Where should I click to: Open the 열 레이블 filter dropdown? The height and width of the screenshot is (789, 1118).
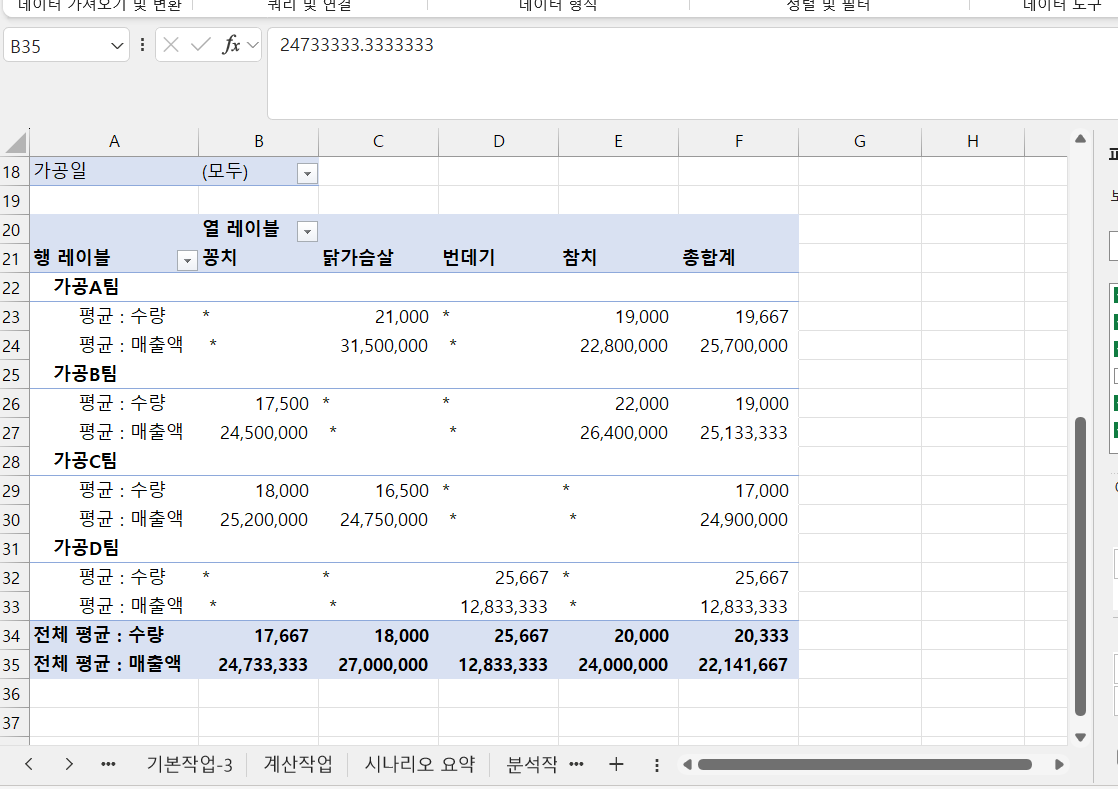307,231
